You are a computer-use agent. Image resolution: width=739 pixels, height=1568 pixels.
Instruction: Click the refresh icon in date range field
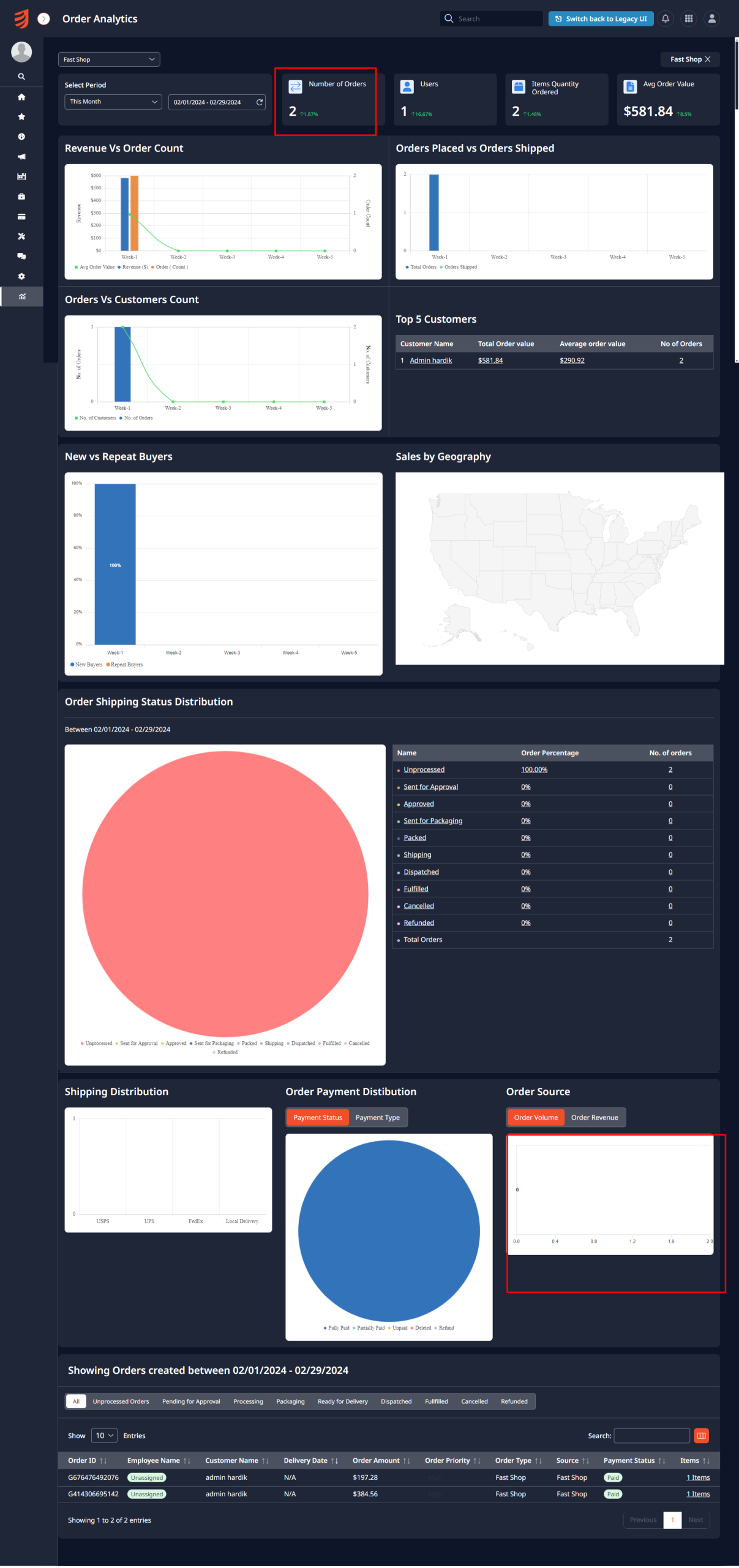click(260, 102)
